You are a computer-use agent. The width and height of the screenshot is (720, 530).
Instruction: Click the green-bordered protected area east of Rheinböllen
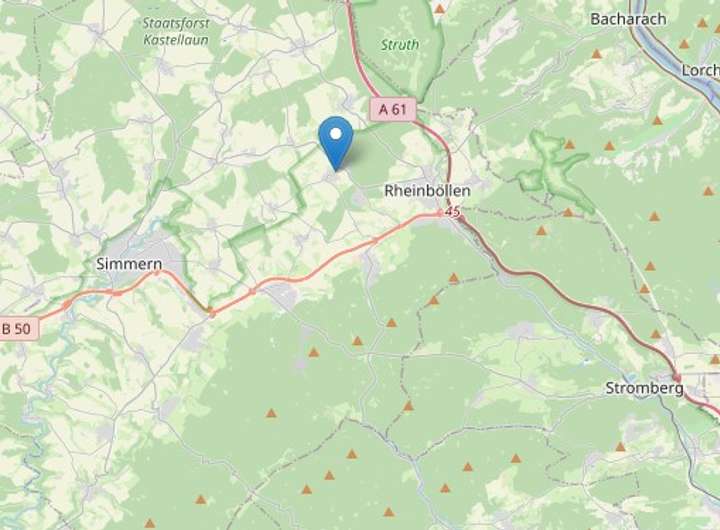[553, 166]
